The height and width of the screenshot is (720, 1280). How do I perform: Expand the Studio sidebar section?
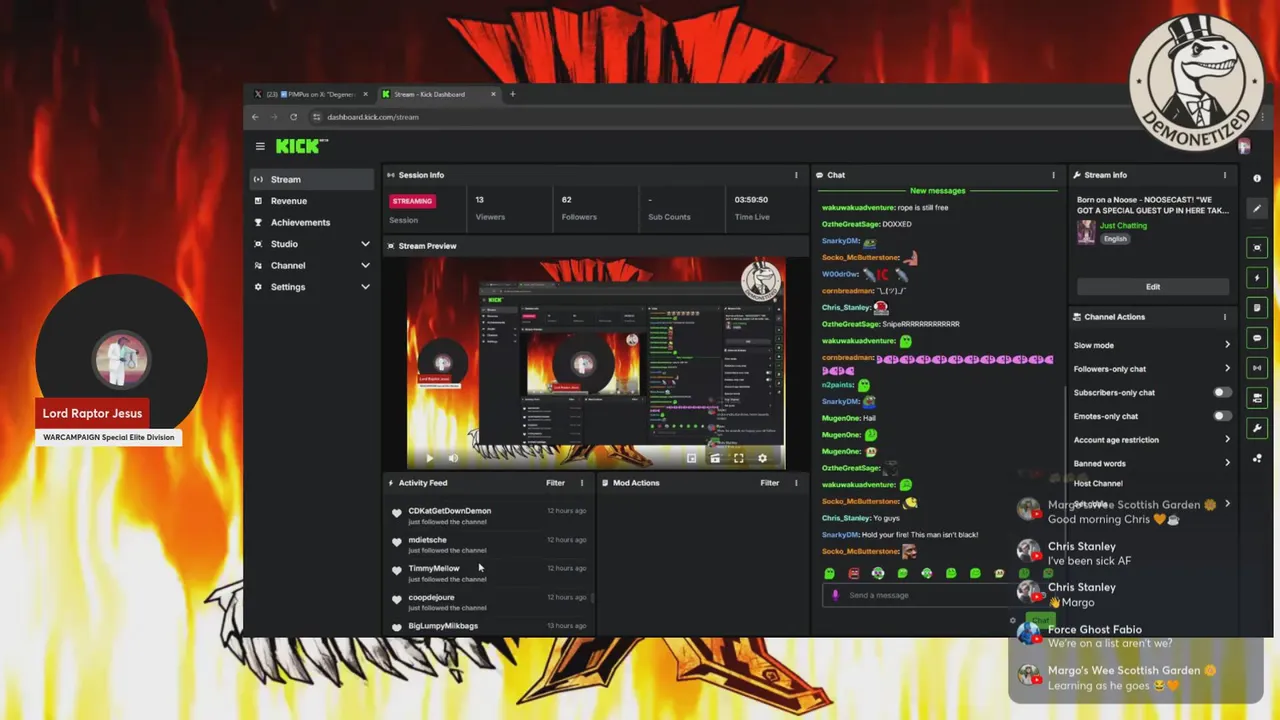tap(312, 244)
